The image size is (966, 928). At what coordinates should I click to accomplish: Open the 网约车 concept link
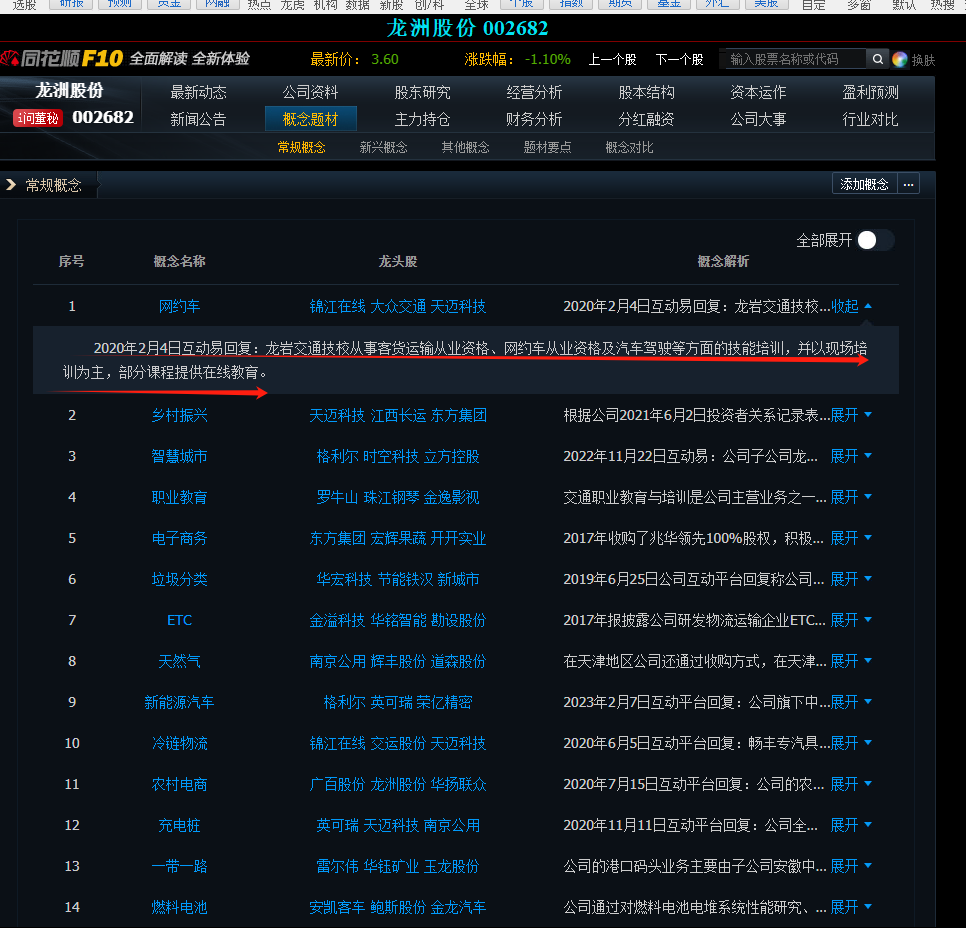tap(179, 306)
